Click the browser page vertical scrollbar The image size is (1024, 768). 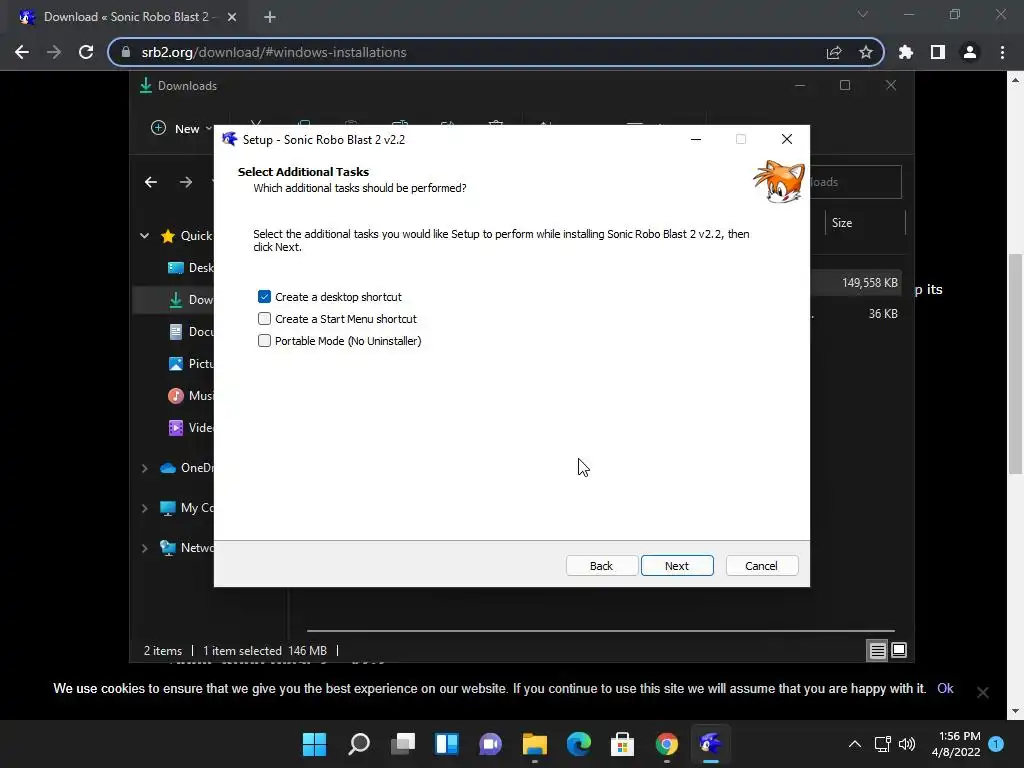[1015, 364]
